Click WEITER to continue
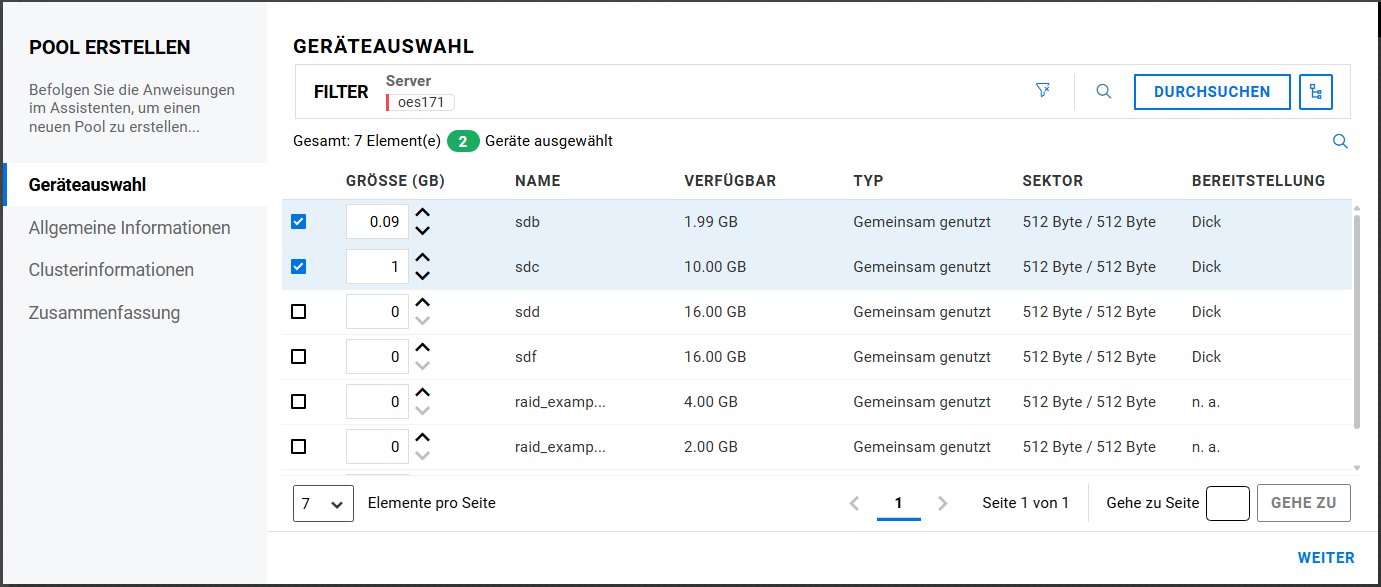The width and height of the screenshot is (1381, 587). pyautogui.click(x=1326, y=558)
